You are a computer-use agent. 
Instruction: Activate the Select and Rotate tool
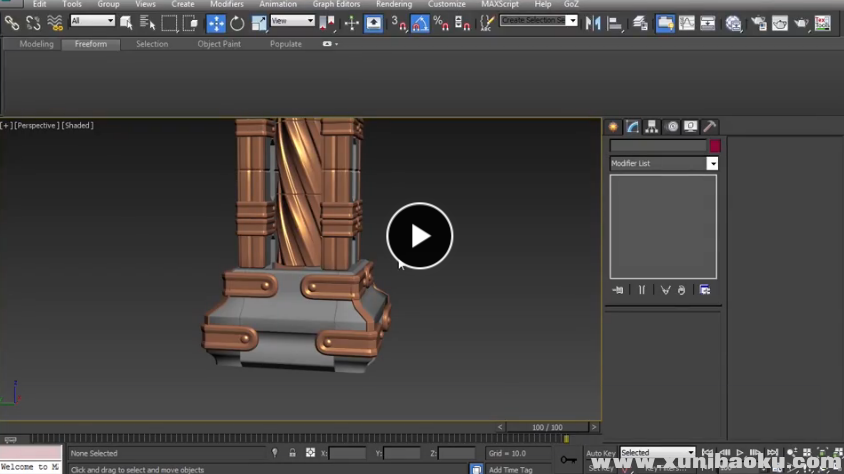tap(237, 23)
